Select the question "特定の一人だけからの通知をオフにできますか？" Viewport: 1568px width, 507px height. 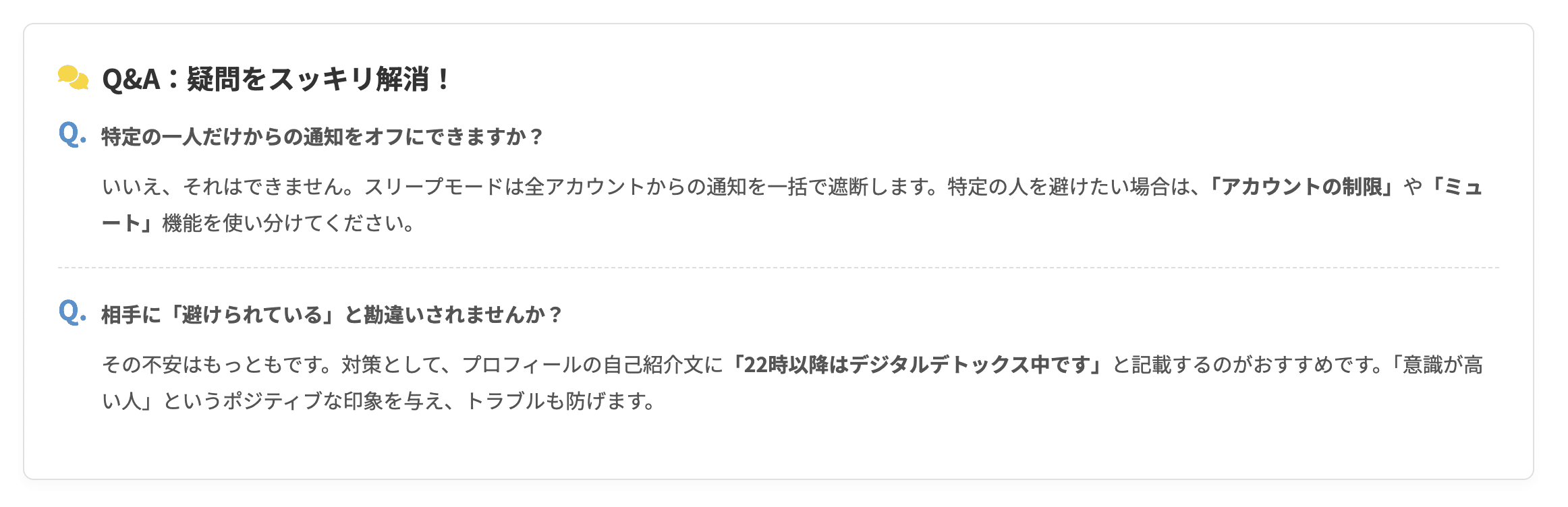click(x=323, y=137)
